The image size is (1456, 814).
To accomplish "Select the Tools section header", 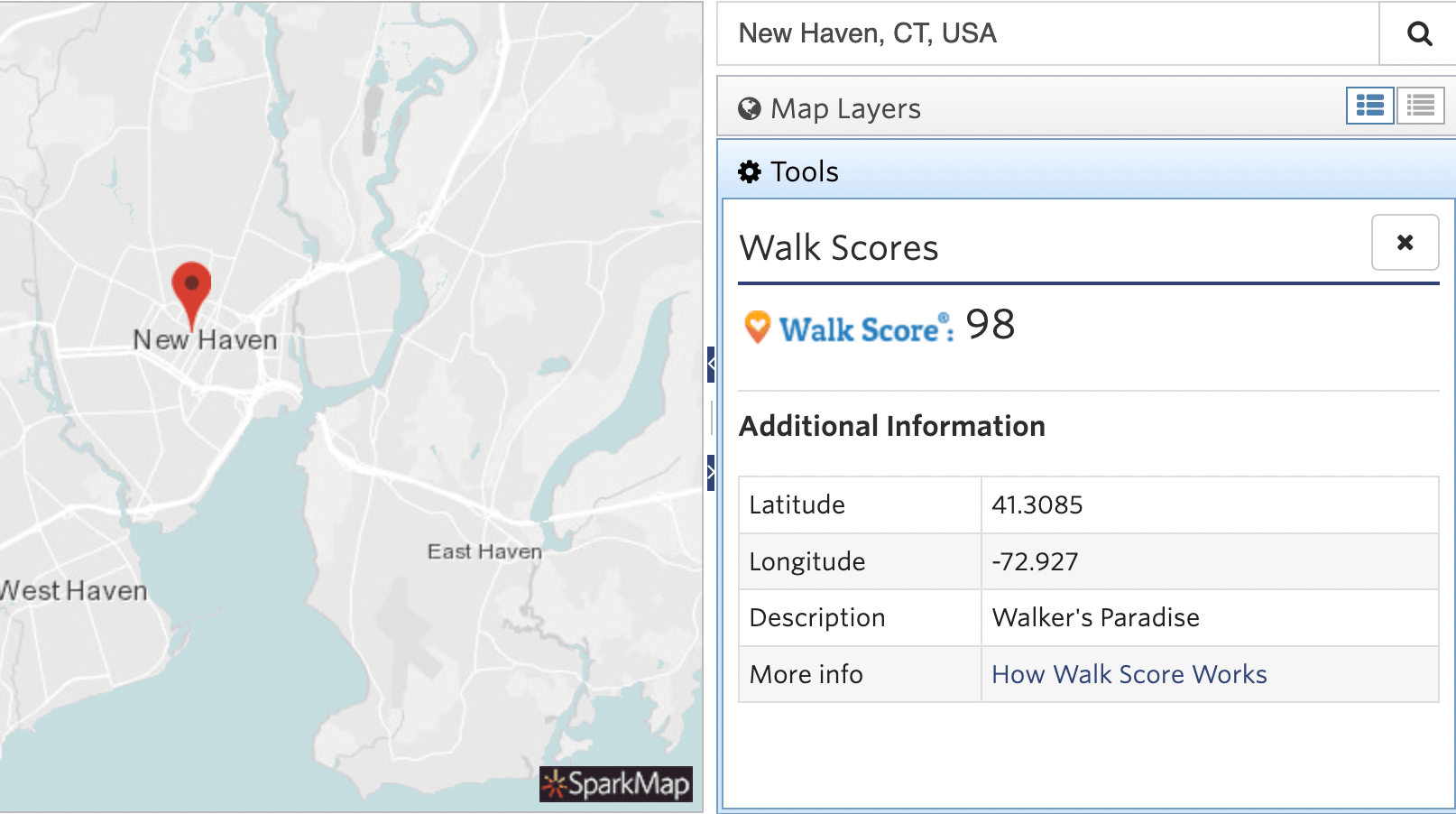I will [x=803, y=171].
